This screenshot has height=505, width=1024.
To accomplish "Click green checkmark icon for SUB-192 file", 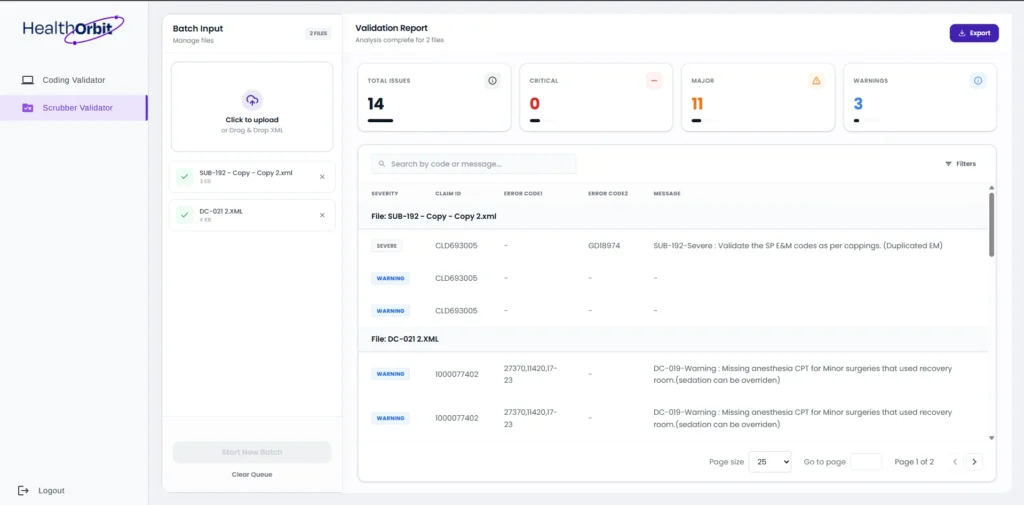I will [x=184, y=176].
